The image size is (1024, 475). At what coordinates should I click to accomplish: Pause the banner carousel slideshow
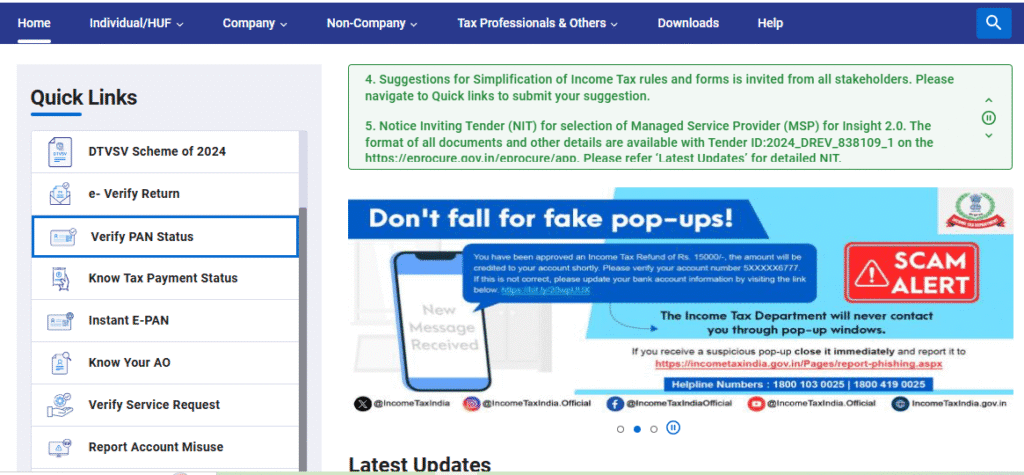[673, 428]
